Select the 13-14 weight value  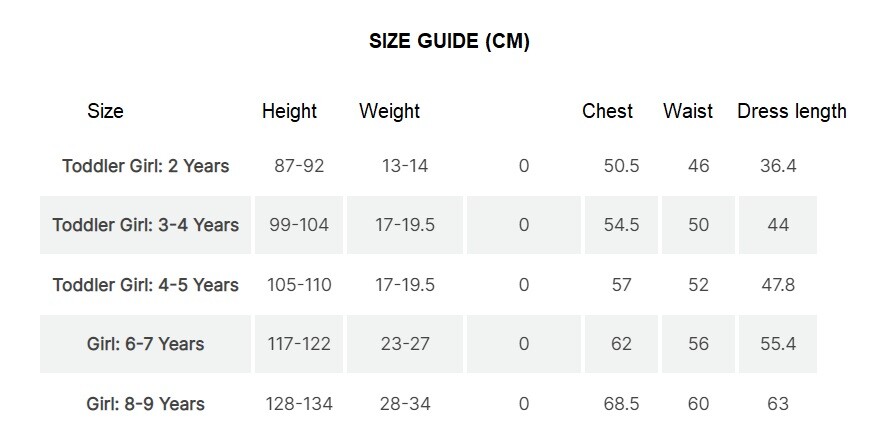(x=405, y=166)
